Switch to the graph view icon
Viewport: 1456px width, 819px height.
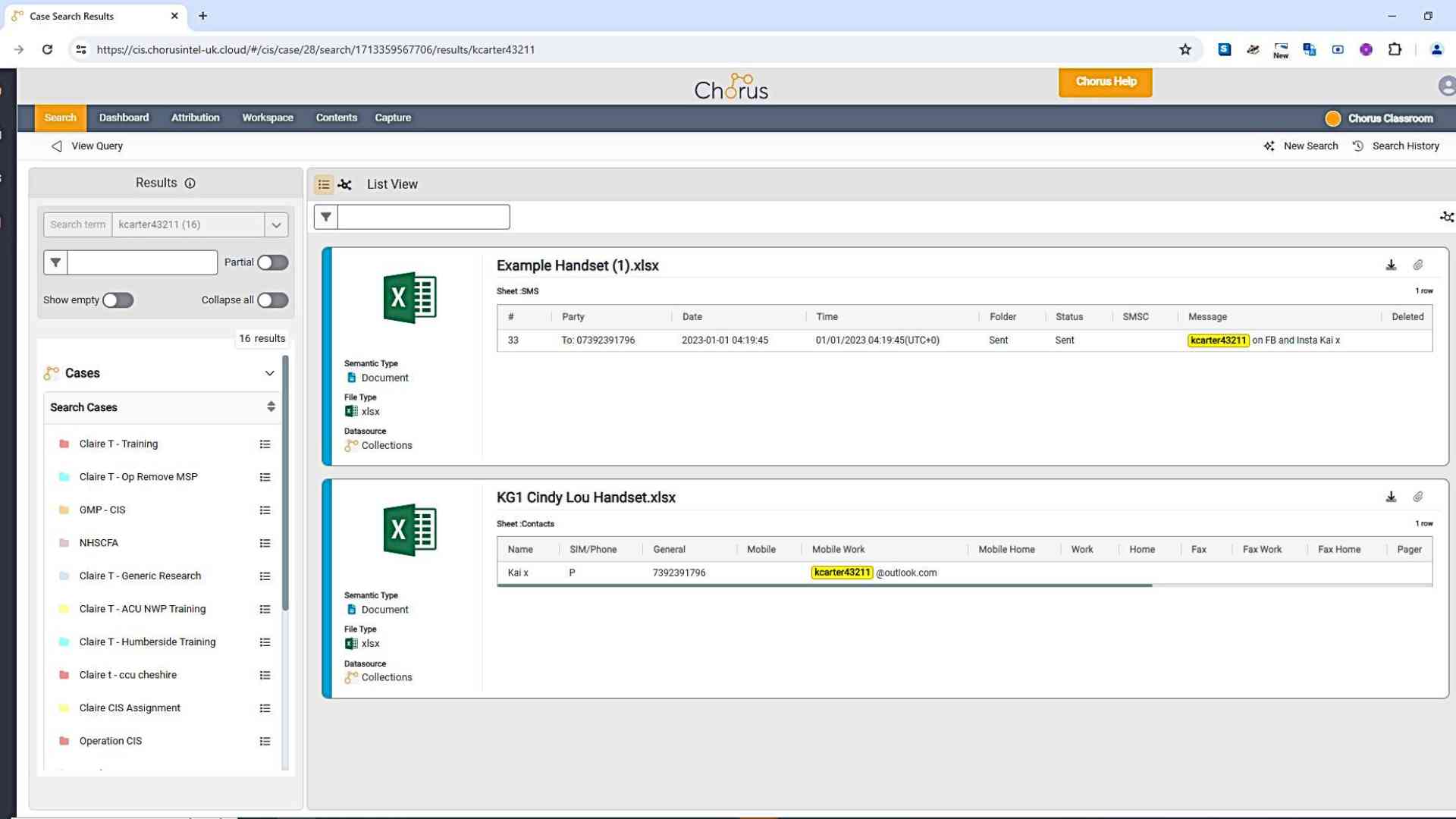[345, 184]
